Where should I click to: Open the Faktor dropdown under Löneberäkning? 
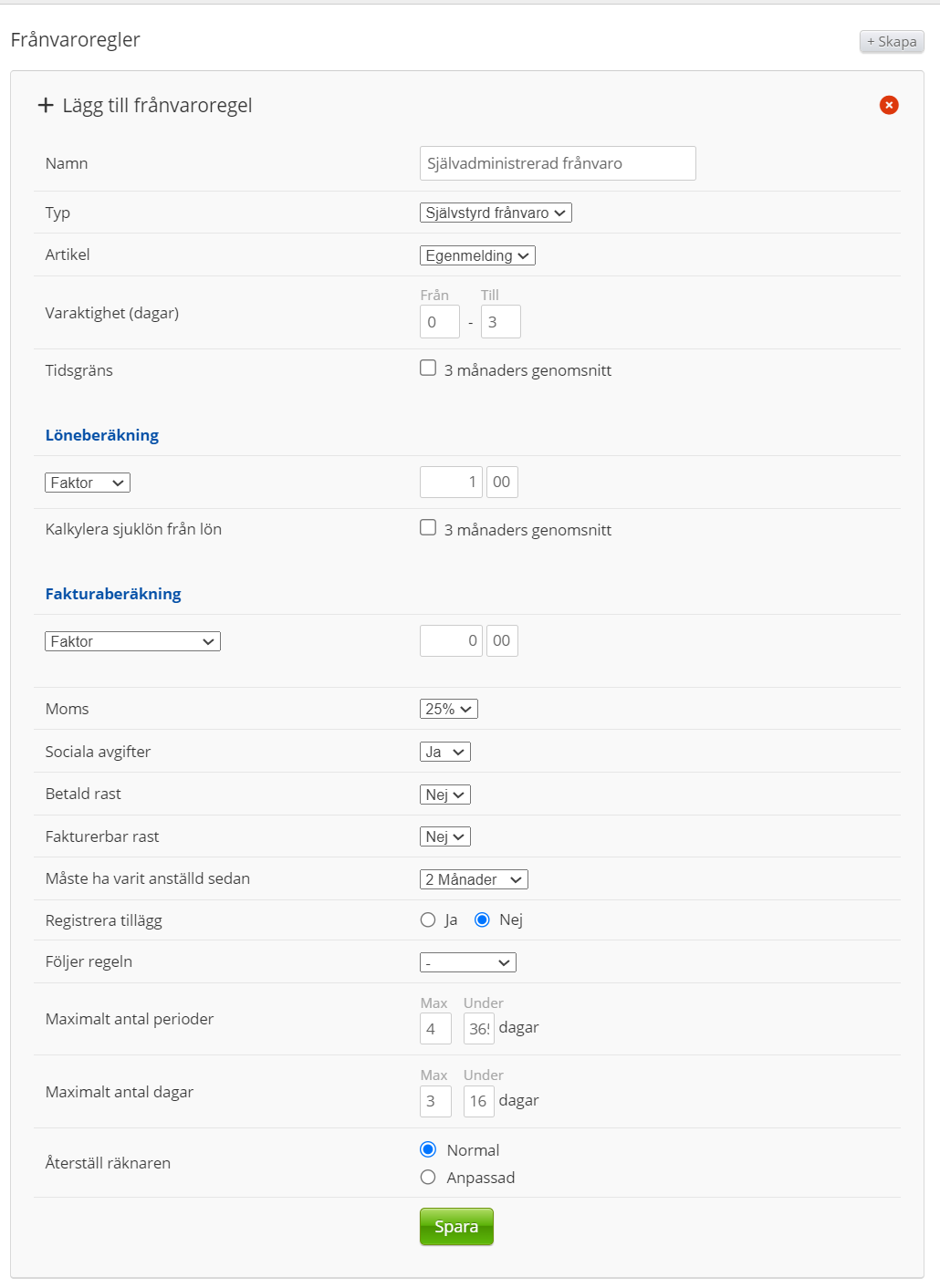pos(88,483)
